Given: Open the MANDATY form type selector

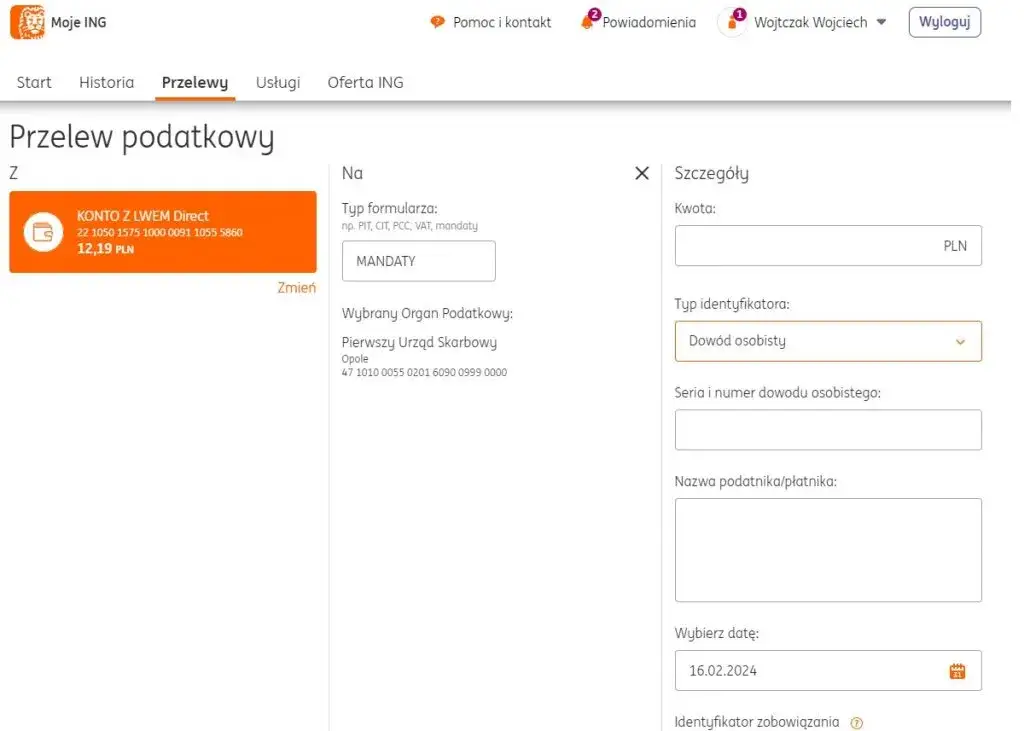Looking at the screenshot, I should 418,260.
